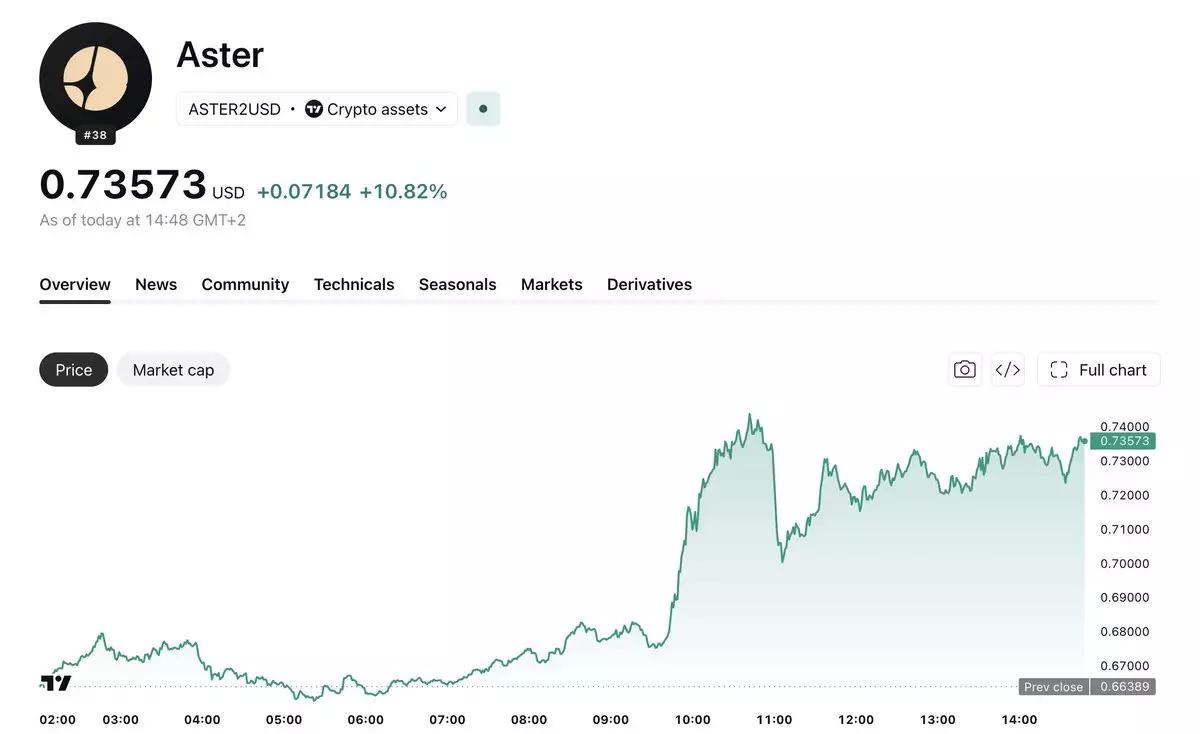
Task: Open the Technicals tab
Action: point(354,285)
